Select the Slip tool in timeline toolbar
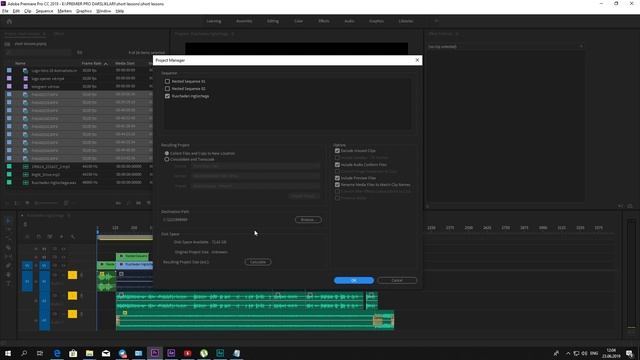 click(9, 256)
